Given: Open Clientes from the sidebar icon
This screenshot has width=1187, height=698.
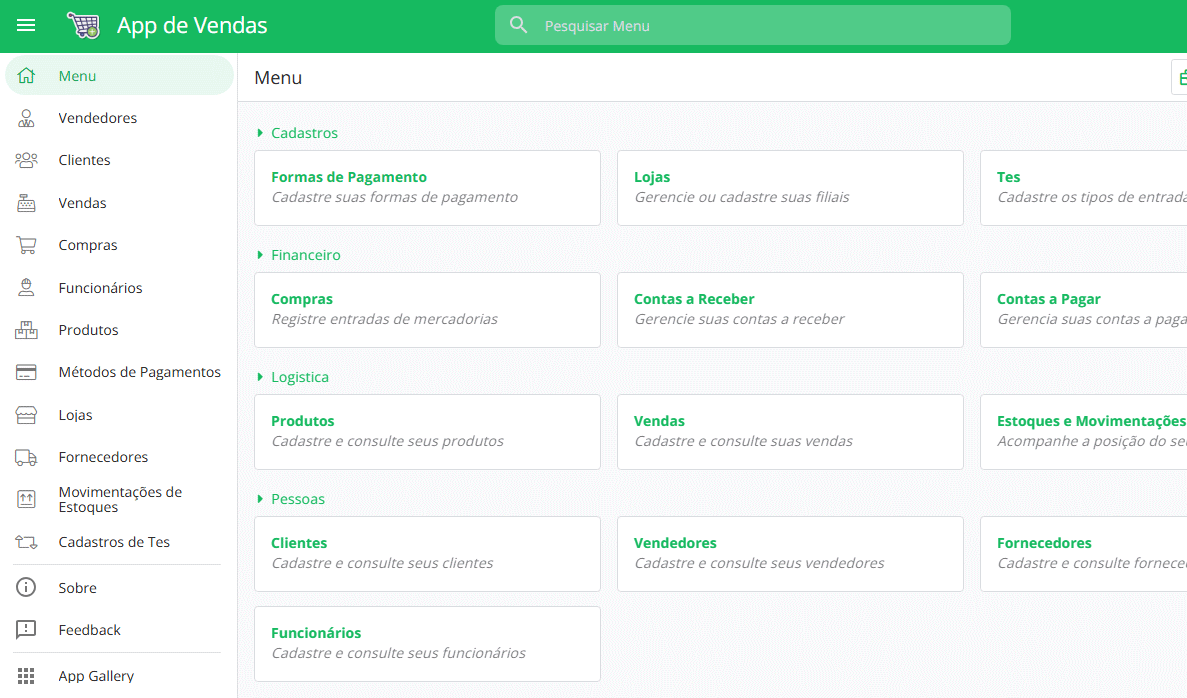Looking at the screenshot, I should coord(26,159).
